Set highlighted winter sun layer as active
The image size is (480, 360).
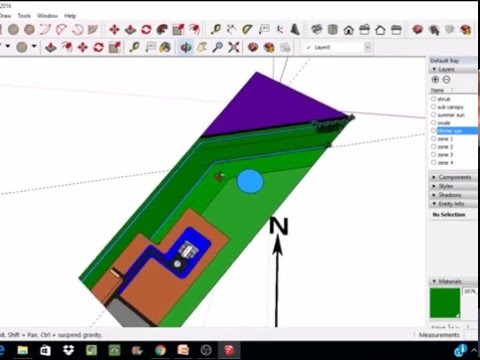pos(433,131)
